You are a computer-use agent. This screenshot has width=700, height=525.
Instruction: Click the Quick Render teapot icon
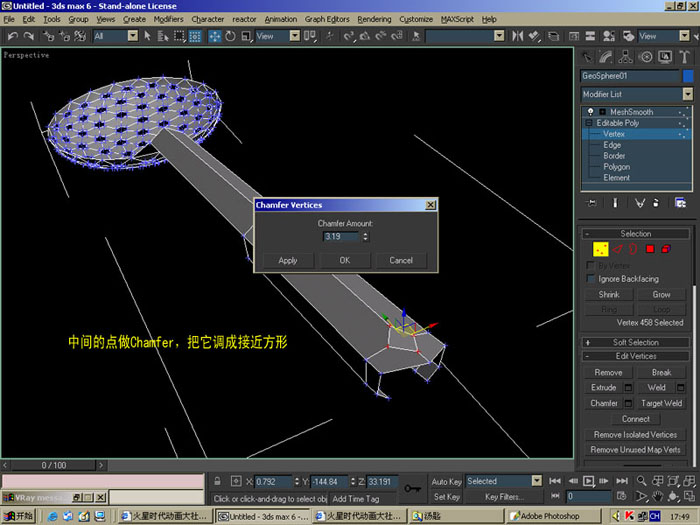(x=628, y=36)
